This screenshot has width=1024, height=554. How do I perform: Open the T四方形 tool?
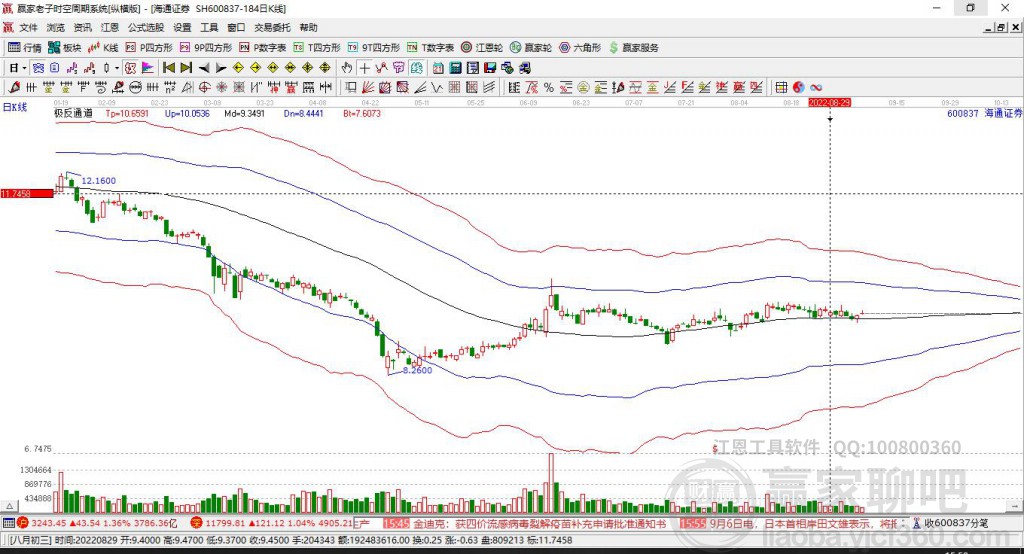click(317, 48)
